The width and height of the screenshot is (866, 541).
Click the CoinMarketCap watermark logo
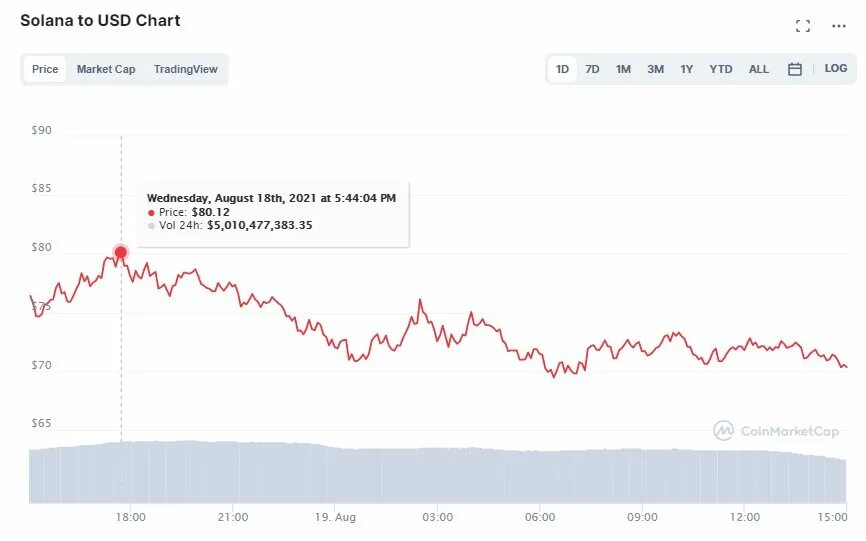coord(776,431)
